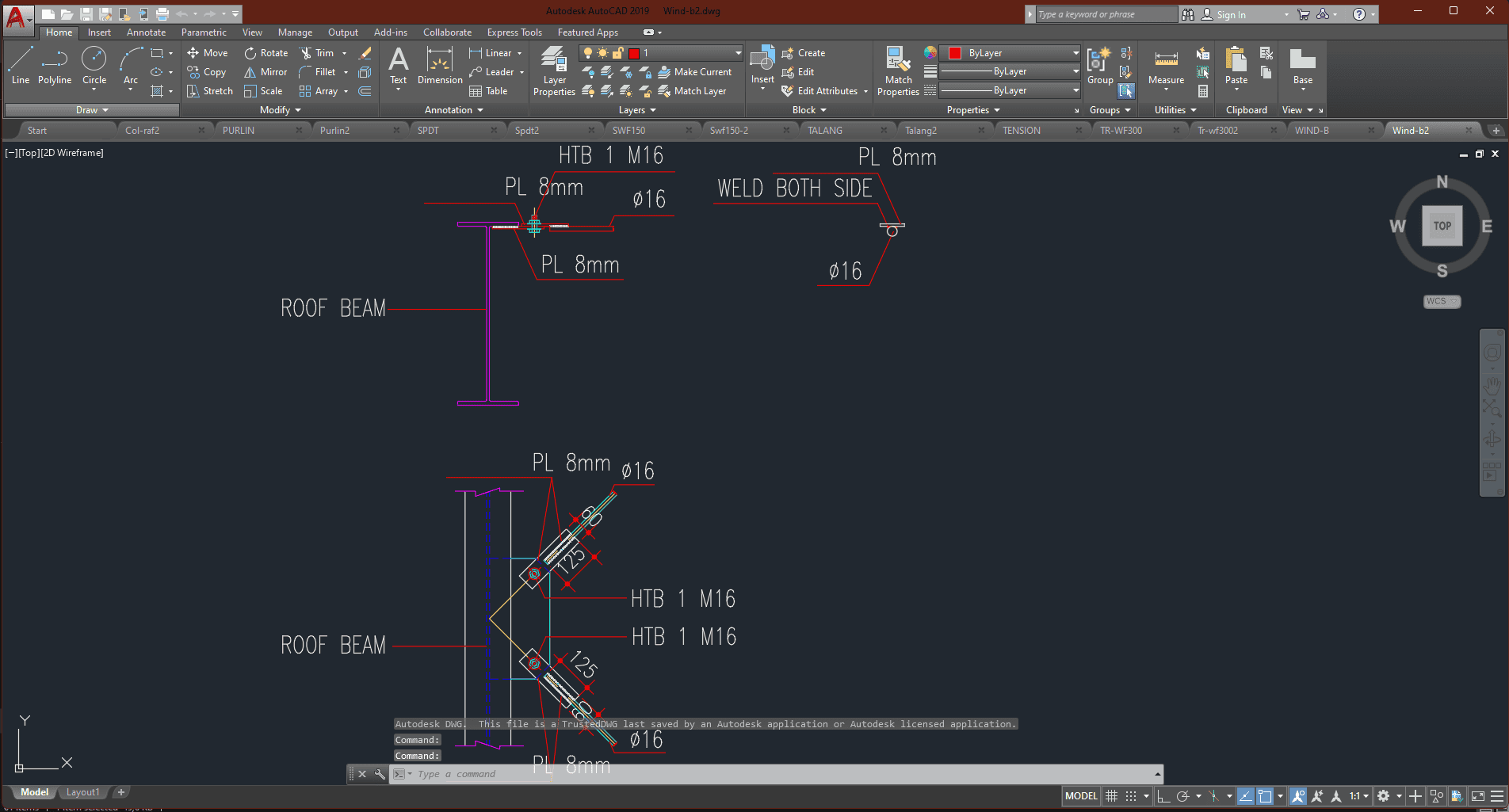This screenshot has height=812, width=1509.
Task: Click the Make Current layer button
Action: pyautogui.click(x=695, y=72)
